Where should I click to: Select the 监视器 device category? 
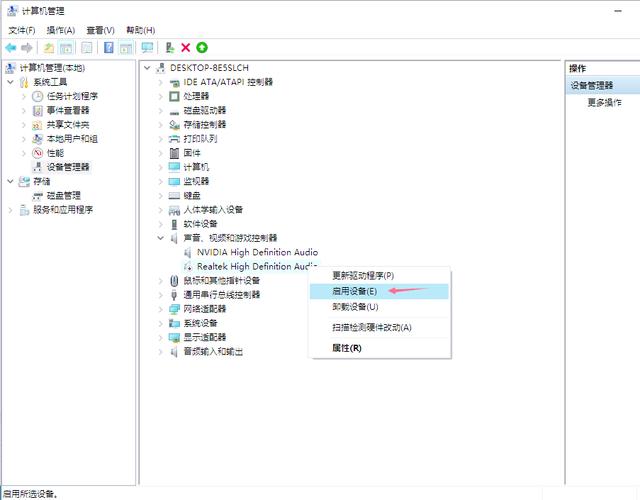coord(196,181)
